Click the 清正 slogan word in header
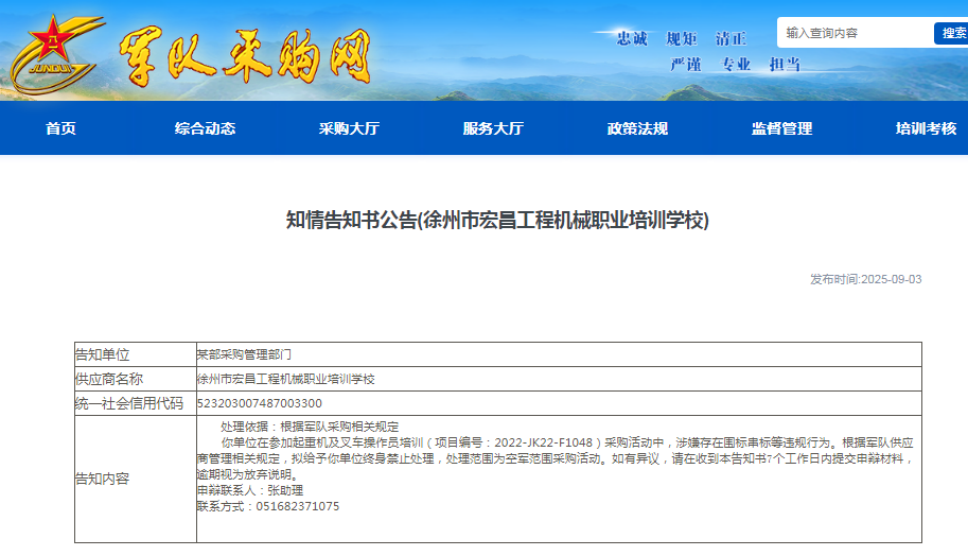The image size is (969, 556). coord(730,39)
